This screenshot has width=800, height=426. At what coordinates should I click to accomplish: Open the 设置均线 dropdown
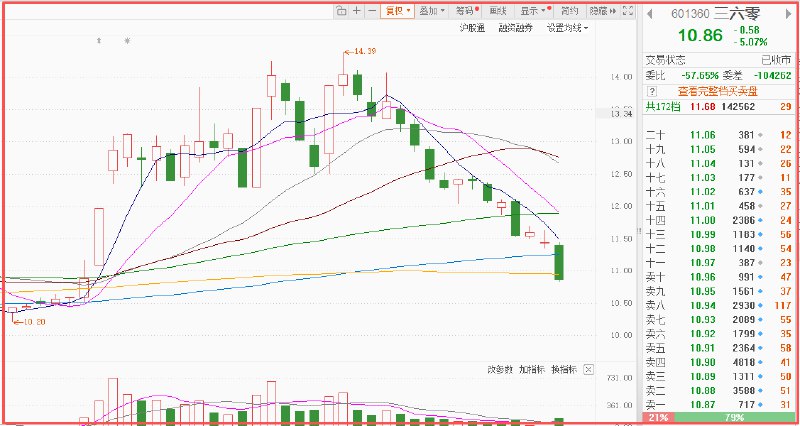coord(567,29)
